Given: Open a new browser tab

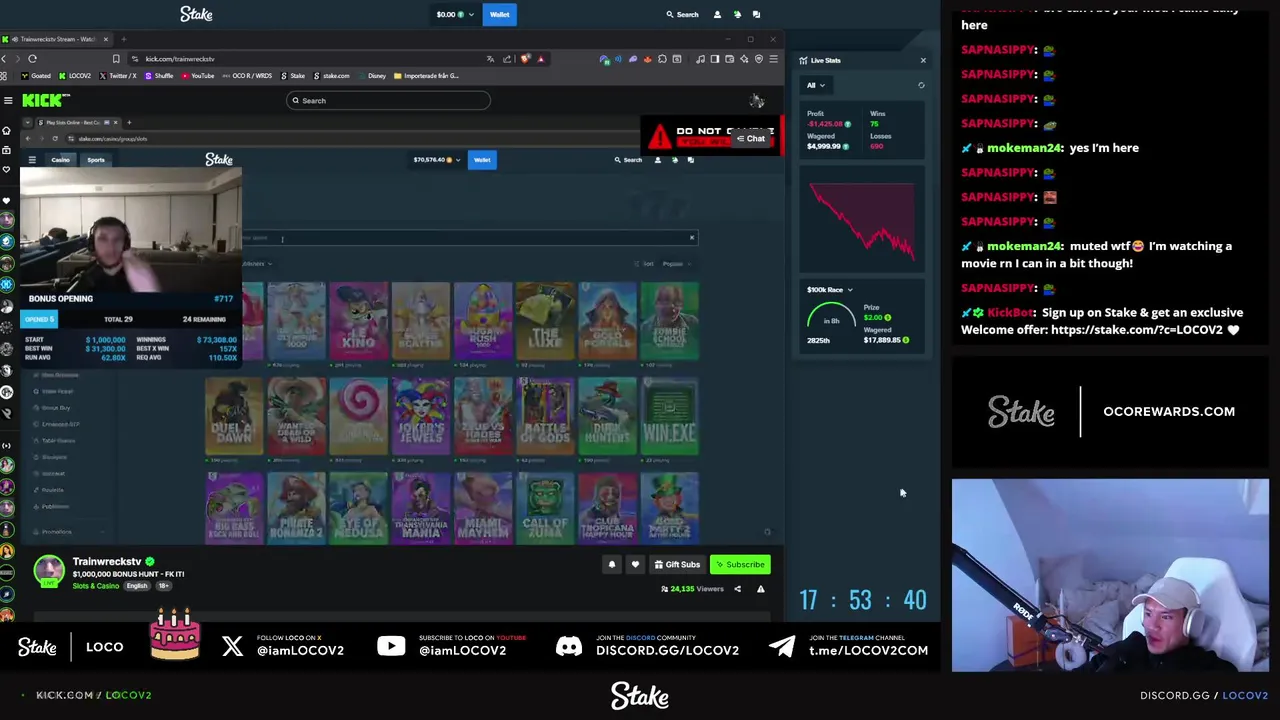Looking at the screenshot, I should (x=123, y=39).
